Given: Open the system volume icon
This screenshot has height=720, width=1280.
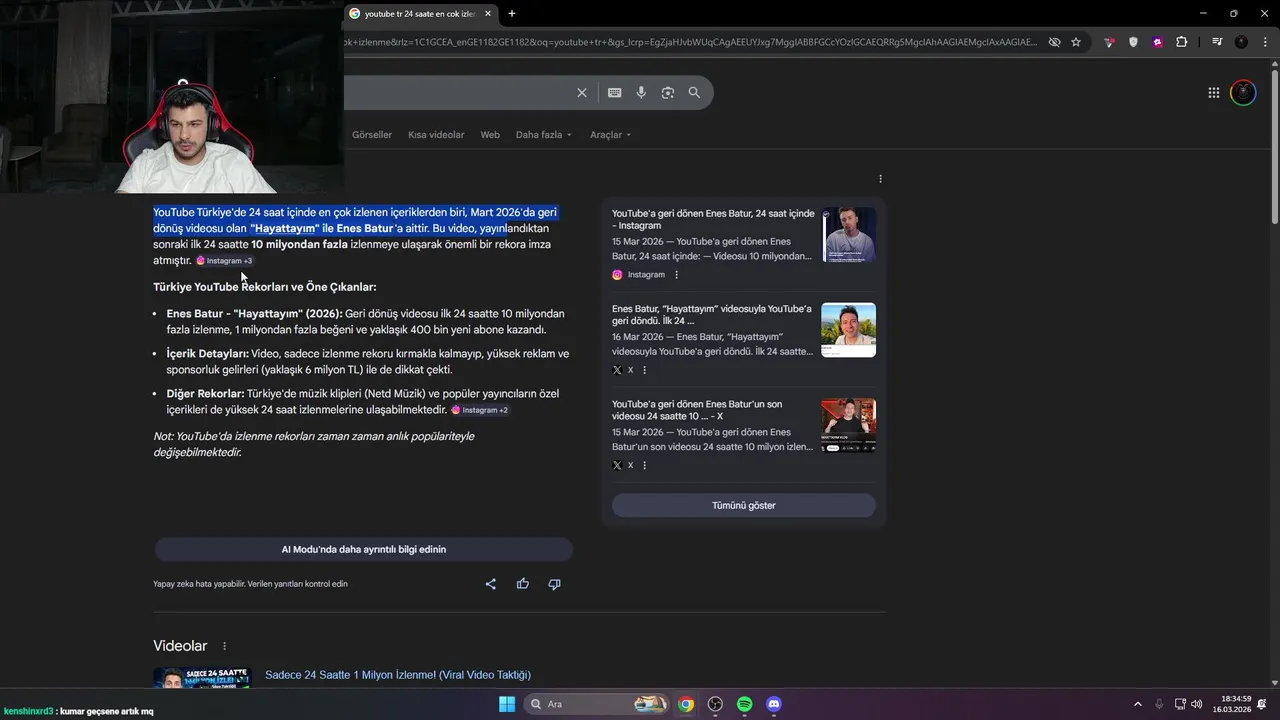Looking at the screenshot, I should [1197, 704].
